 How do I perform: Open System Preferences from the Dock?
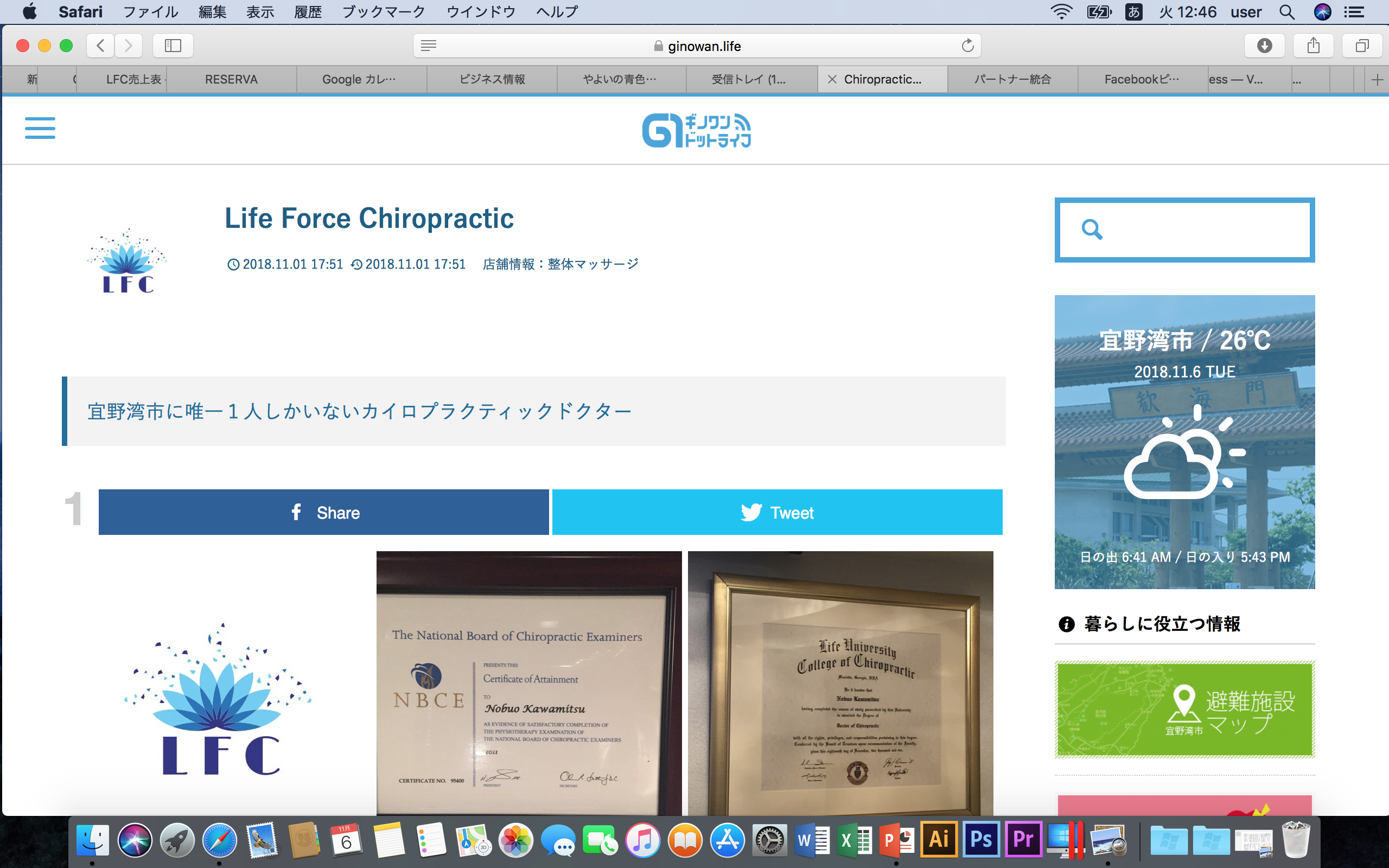point(770,840)
